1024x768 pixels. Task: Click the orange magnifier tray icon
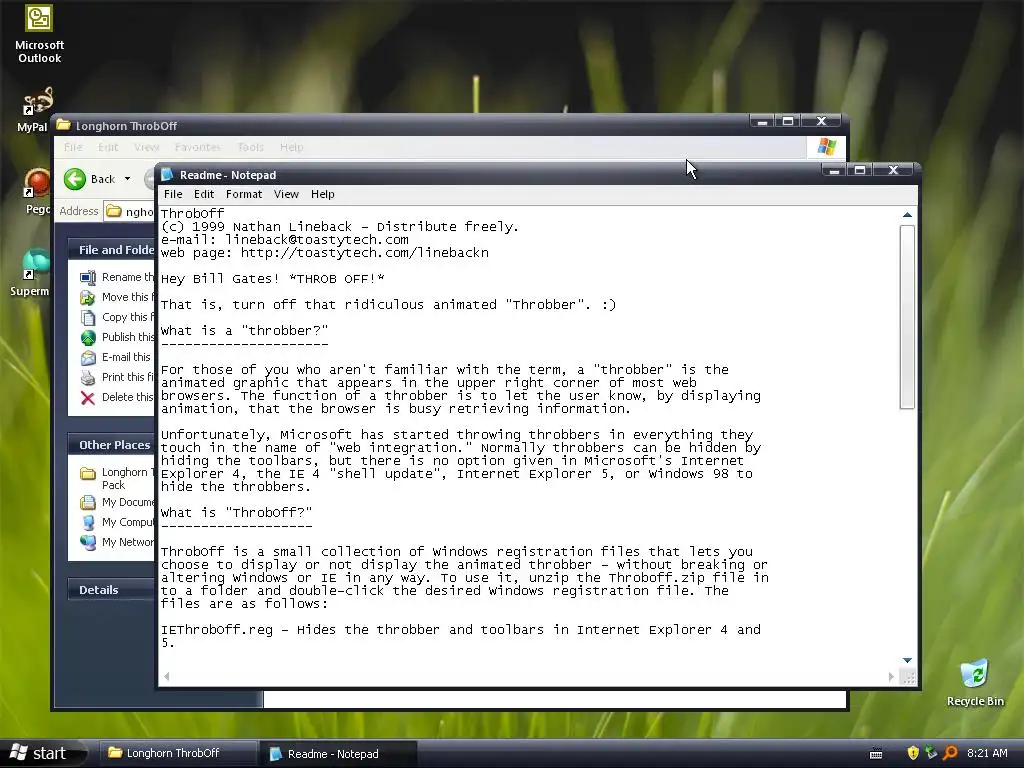(950, 753)
